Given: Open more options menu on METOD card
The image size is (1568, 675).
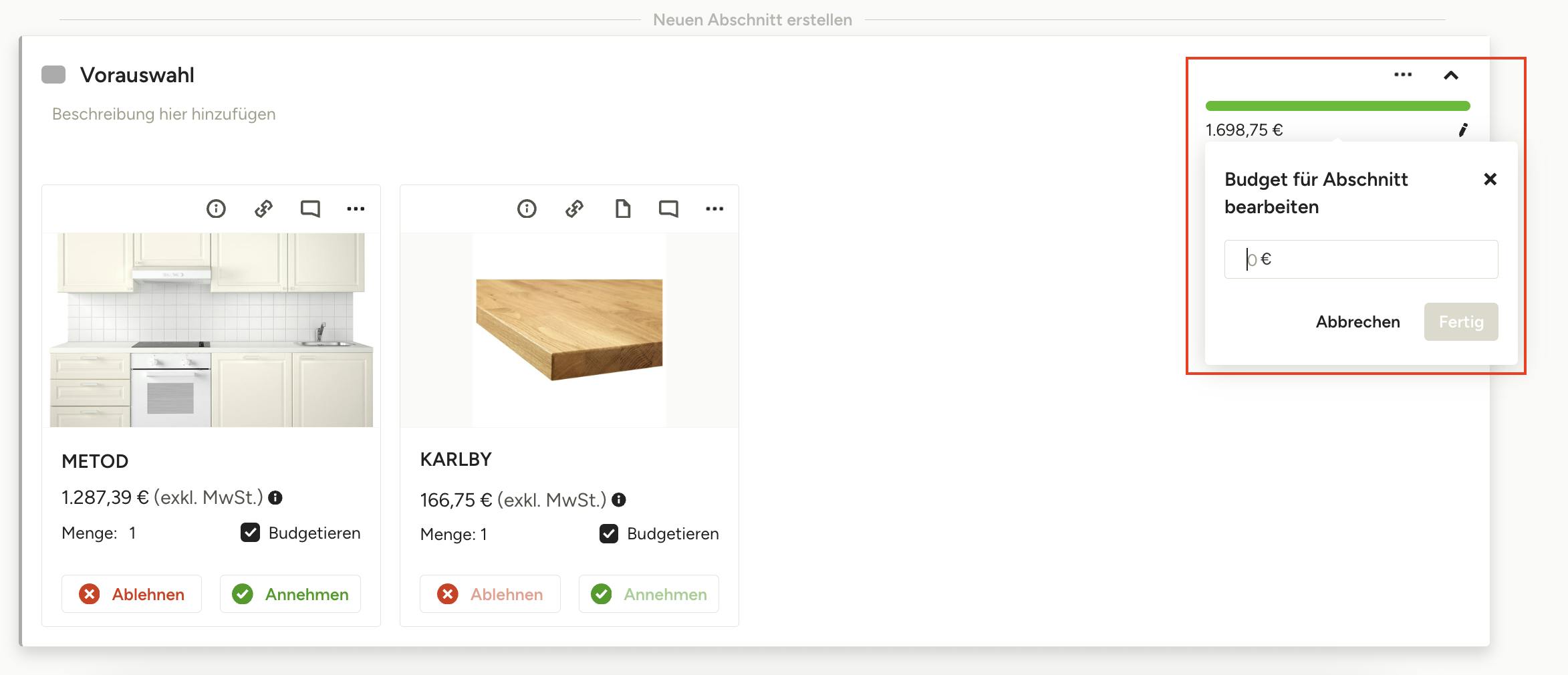Looking at the screenshot, I should pyautogui.click(x=356, y=209).
